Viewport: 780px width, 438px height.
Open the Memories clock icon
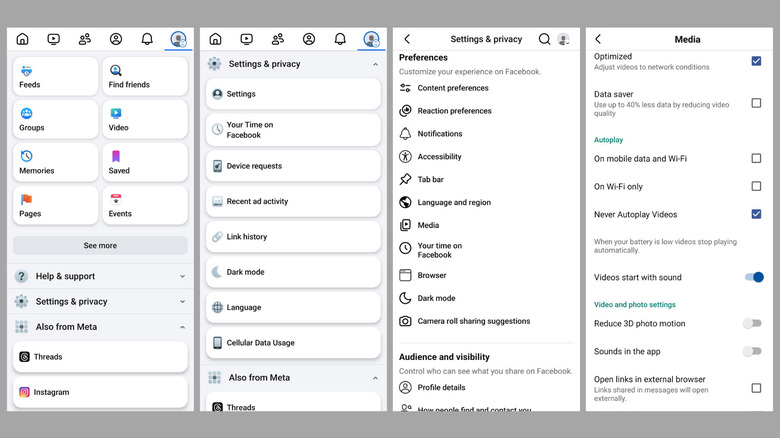(26, 156)
